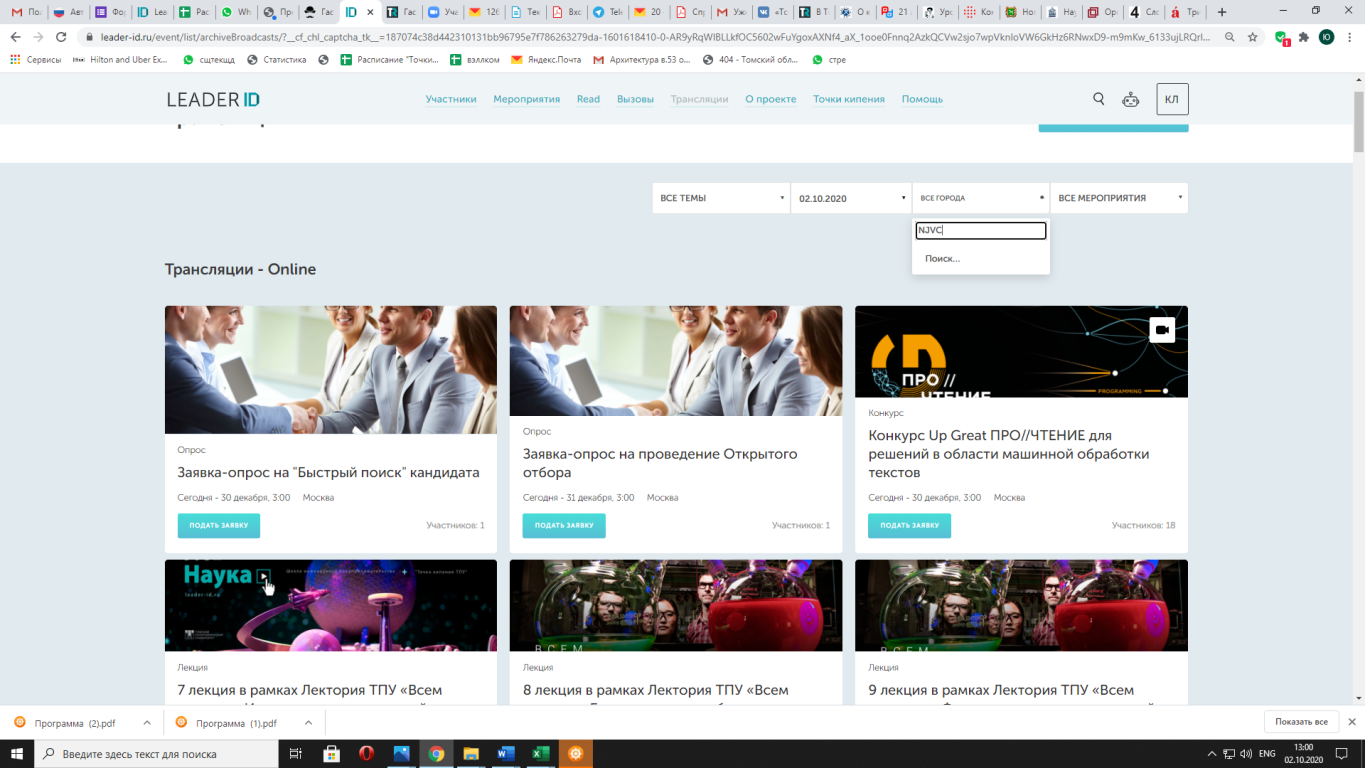Click ПОДАТЬ ЗАЯВКУ on Быстрый поиск card
1365x768 pixels.
(x=219, y=525)
